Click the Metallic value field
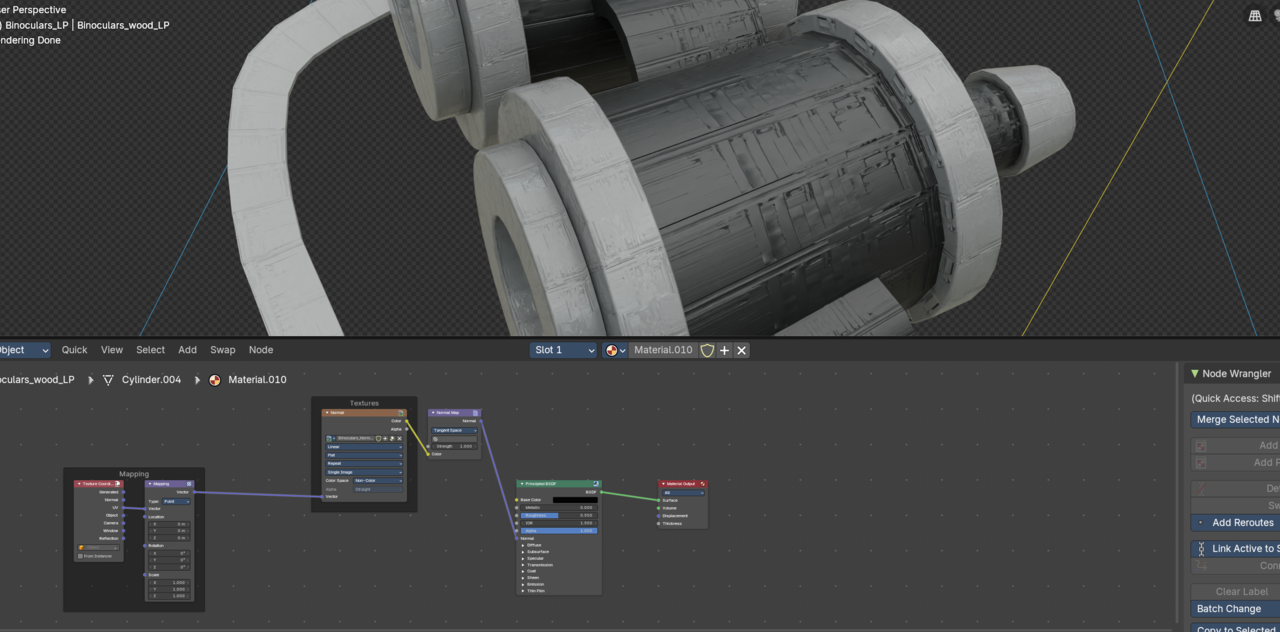This screenshot has width=1280, height=632. 559,508
